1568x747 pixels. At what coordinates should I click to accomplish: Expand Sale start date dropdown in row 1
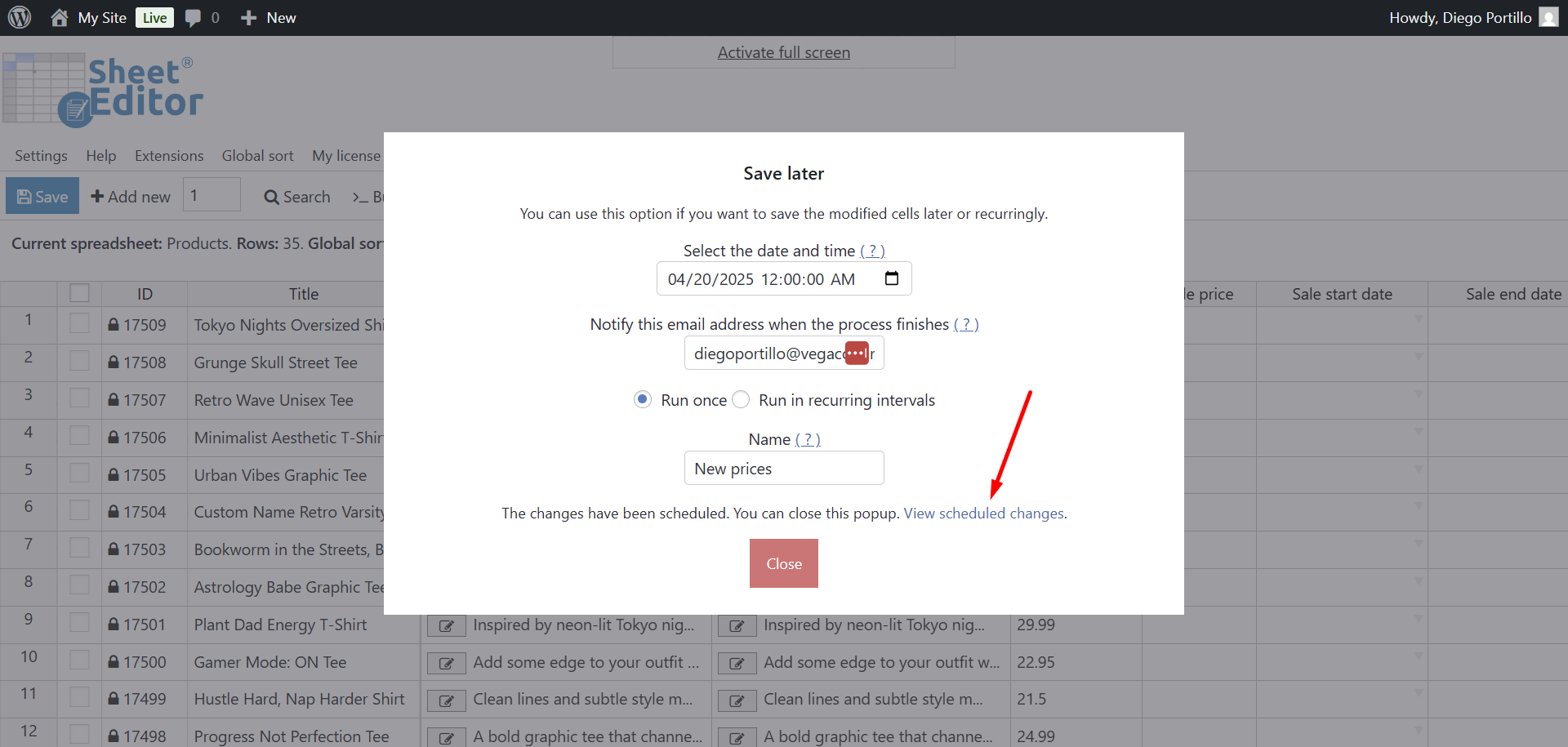pyautogui.click(x=1419, y=319)
